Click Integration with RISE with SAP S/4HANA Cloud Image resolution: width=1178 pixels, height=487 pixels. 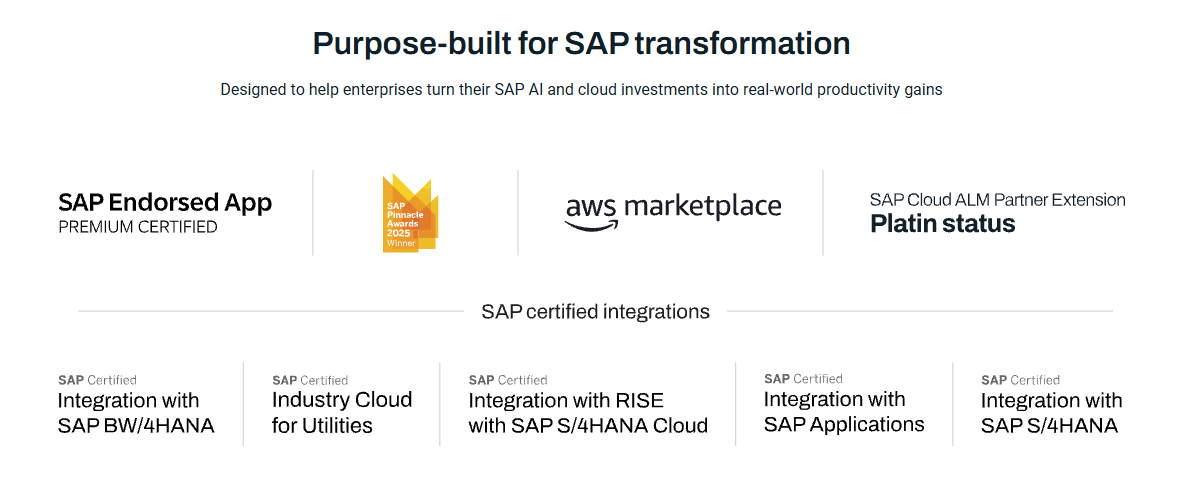tap(588, 413)
